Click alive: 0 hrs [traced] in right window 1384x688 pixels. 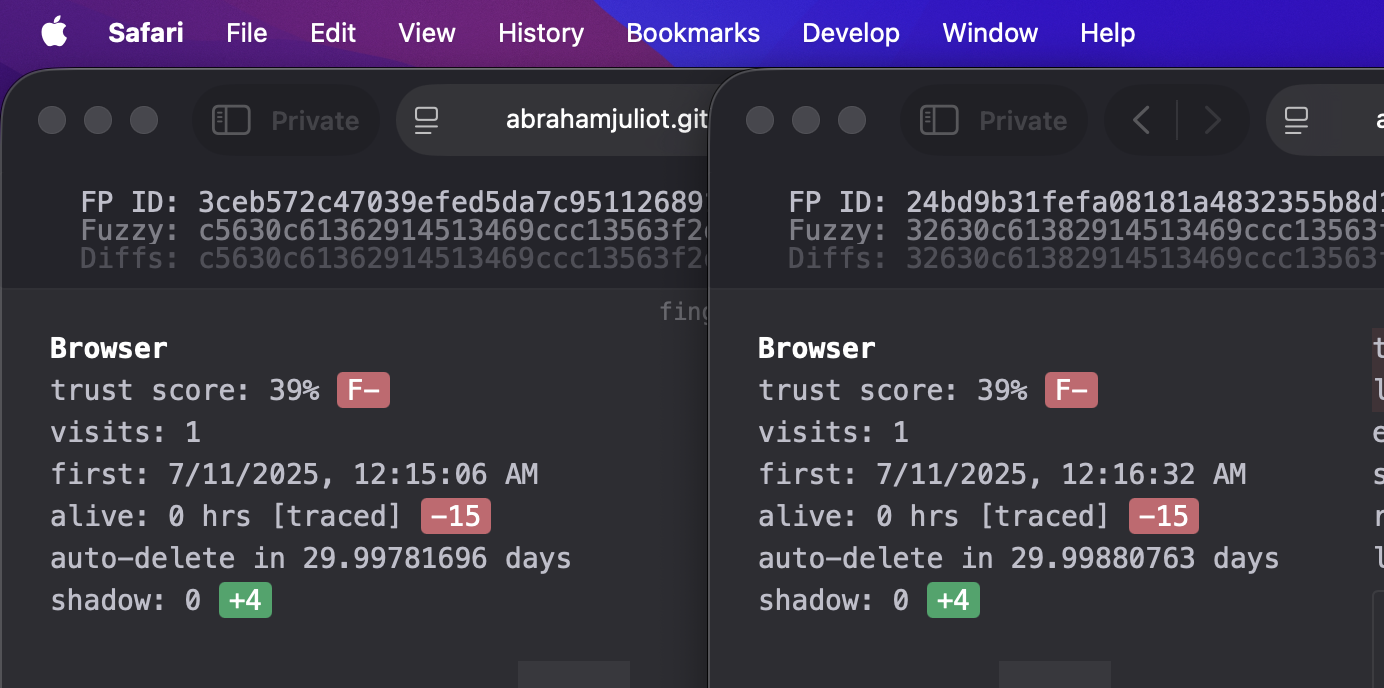pyautogui.click(x=934, y=516)
